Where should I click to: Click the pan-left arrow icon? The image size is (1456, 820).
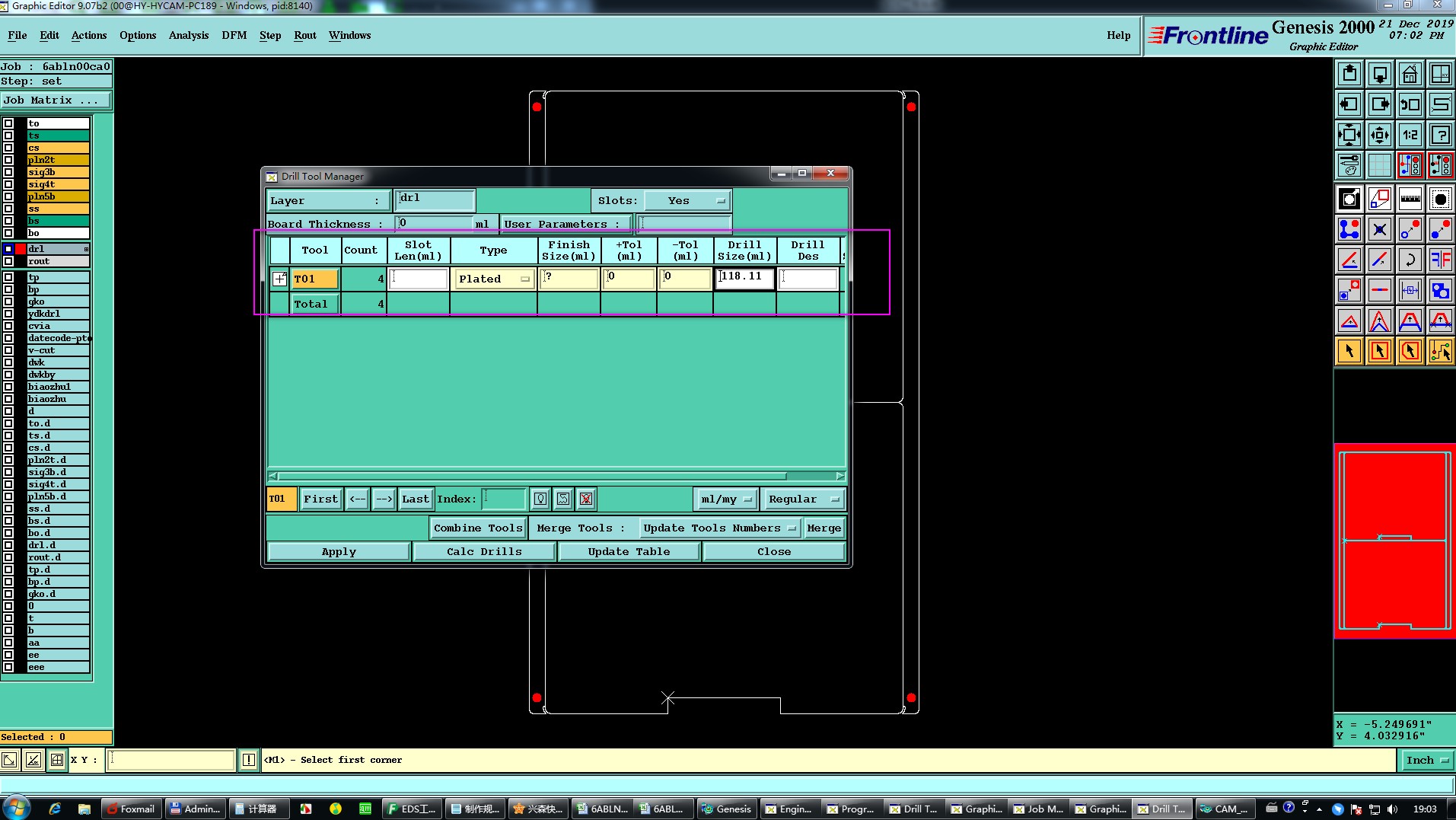1349,104
